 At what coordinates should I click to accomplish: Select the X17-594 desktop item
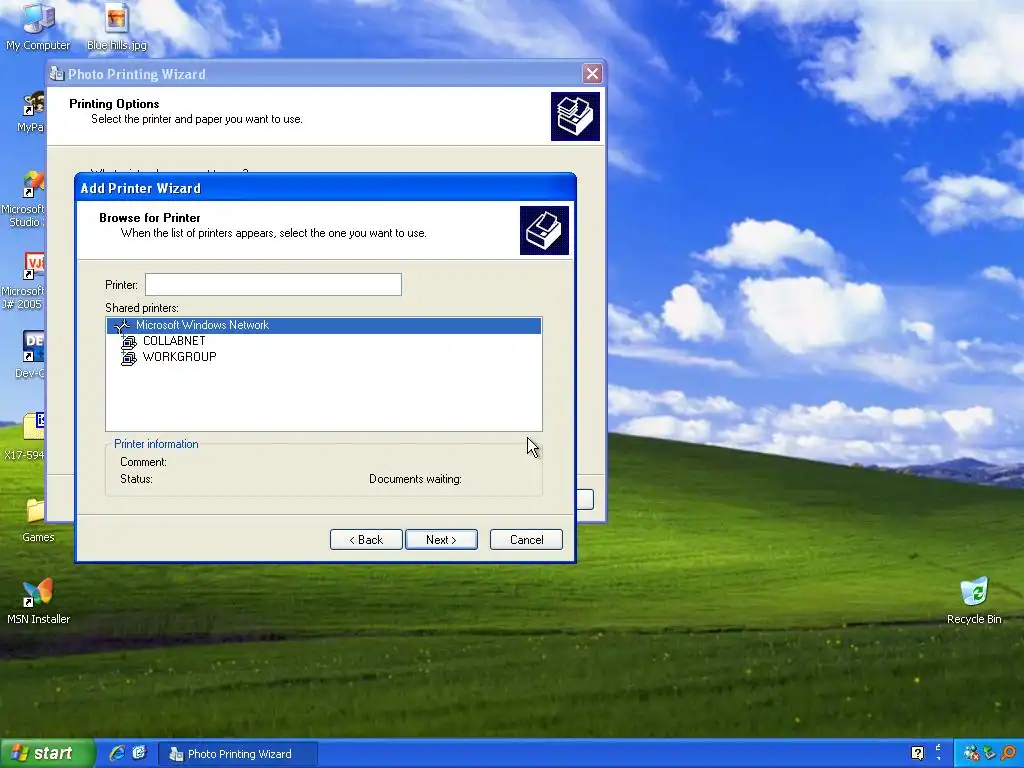[24, 436]
